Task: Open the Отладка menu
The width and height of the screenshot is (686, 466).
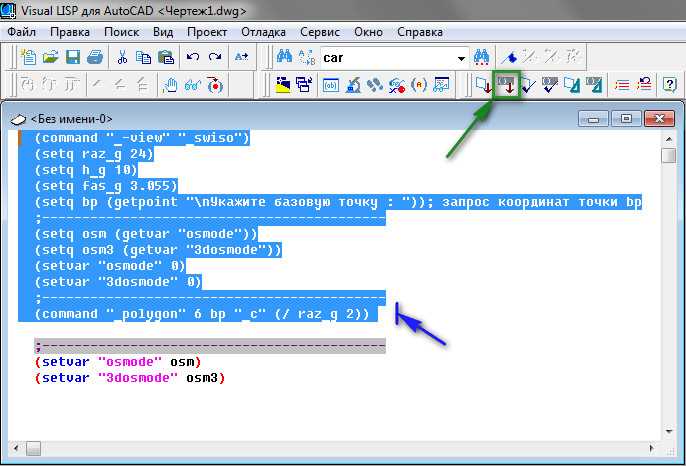Action: coord(263,32)
